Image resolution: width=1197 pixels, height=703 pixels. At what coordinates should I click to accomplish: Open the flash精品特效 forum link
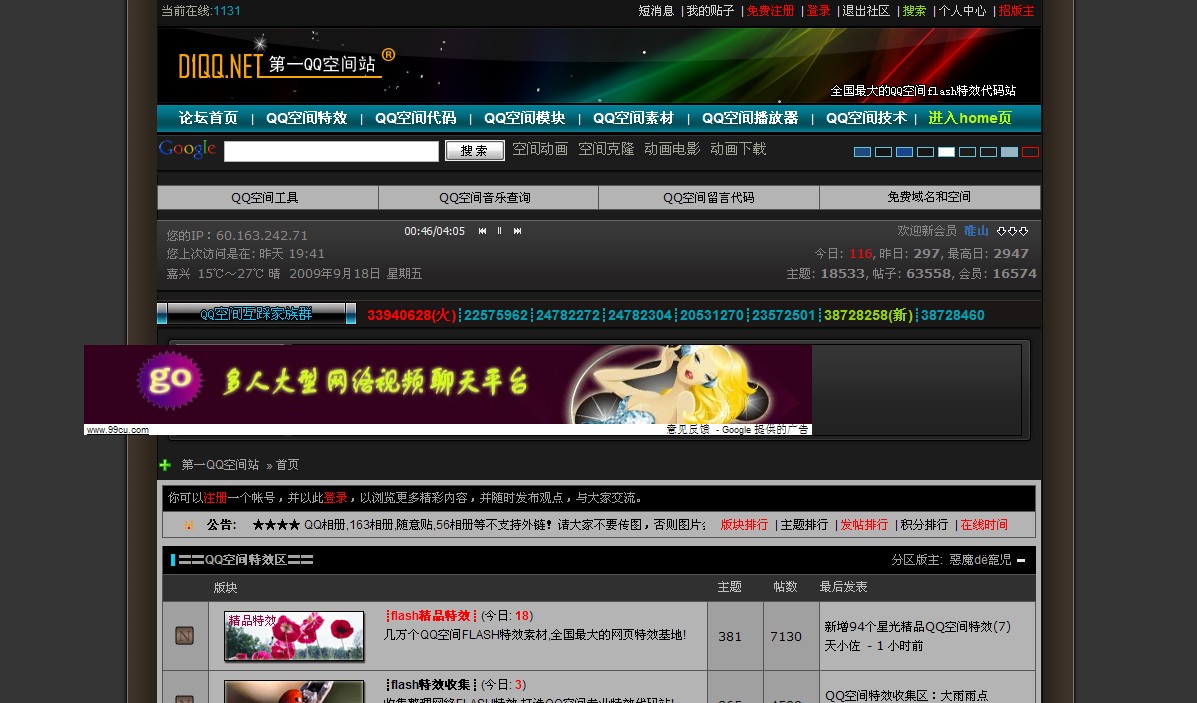pos(431,616)
